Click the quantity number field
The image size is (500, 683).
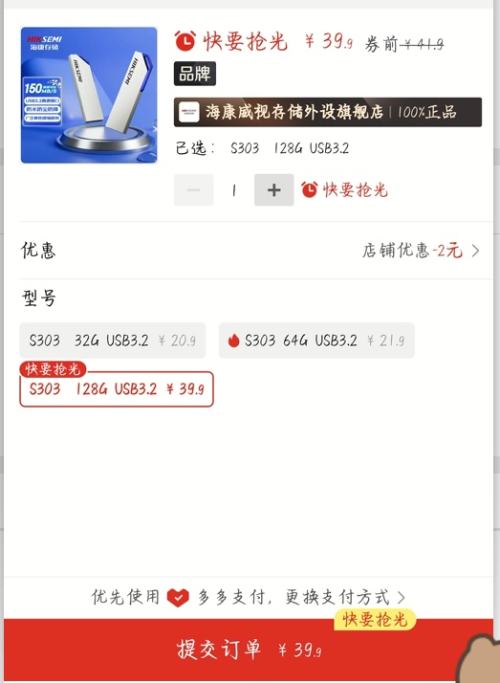pyautogui.click(x=234, y=190)
